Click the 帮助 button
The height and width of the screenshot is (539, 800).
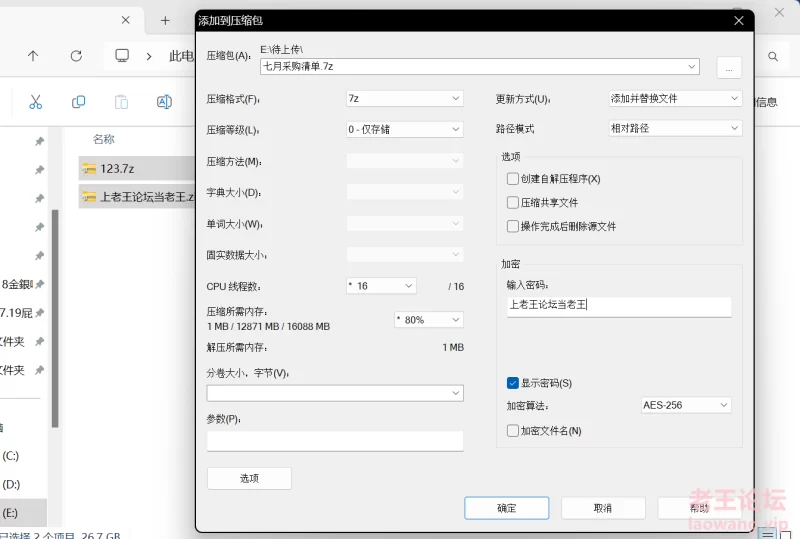(699, 508)
